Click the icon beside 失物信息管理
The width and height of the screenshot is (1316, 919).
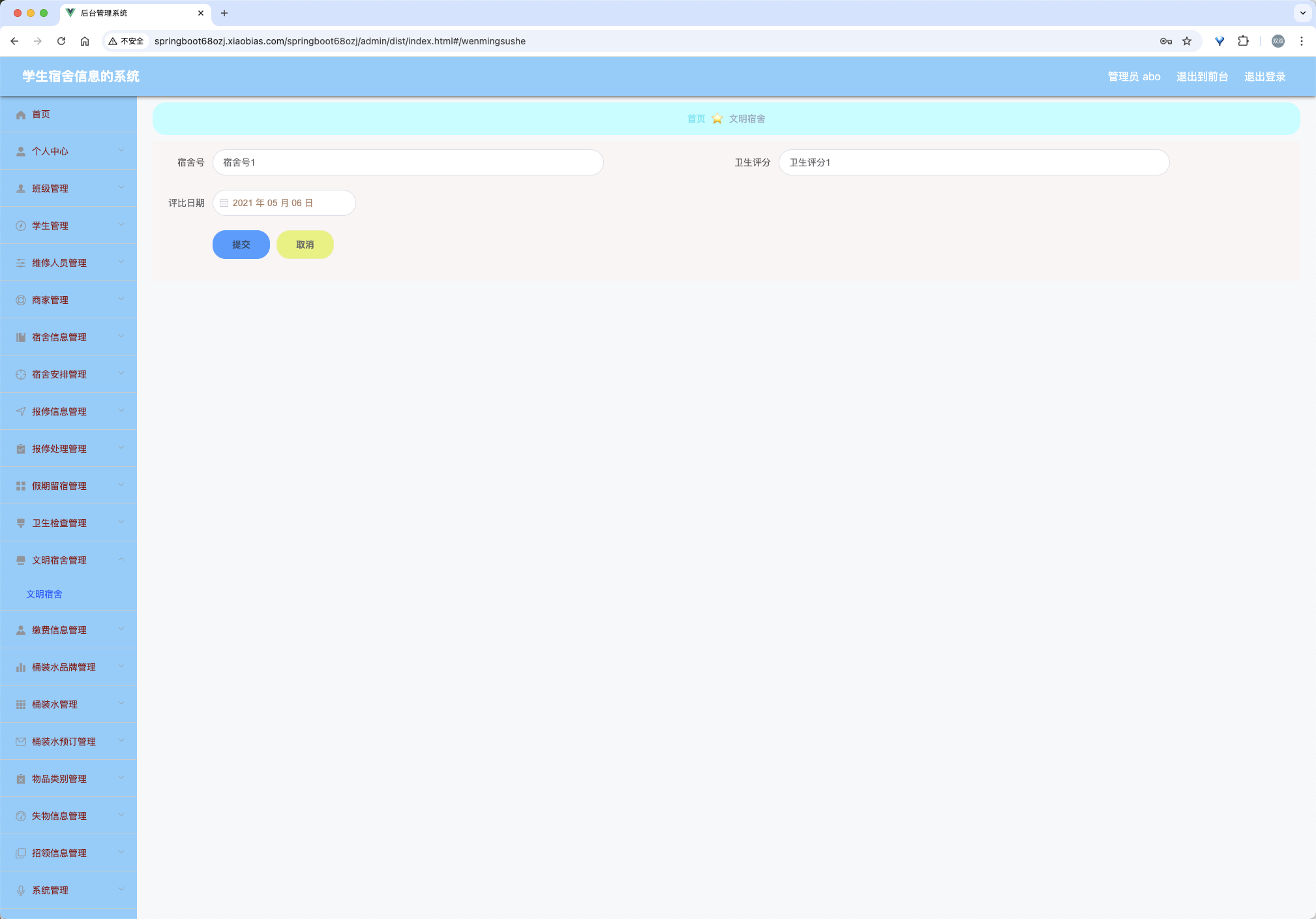click(x=21, y=817)
